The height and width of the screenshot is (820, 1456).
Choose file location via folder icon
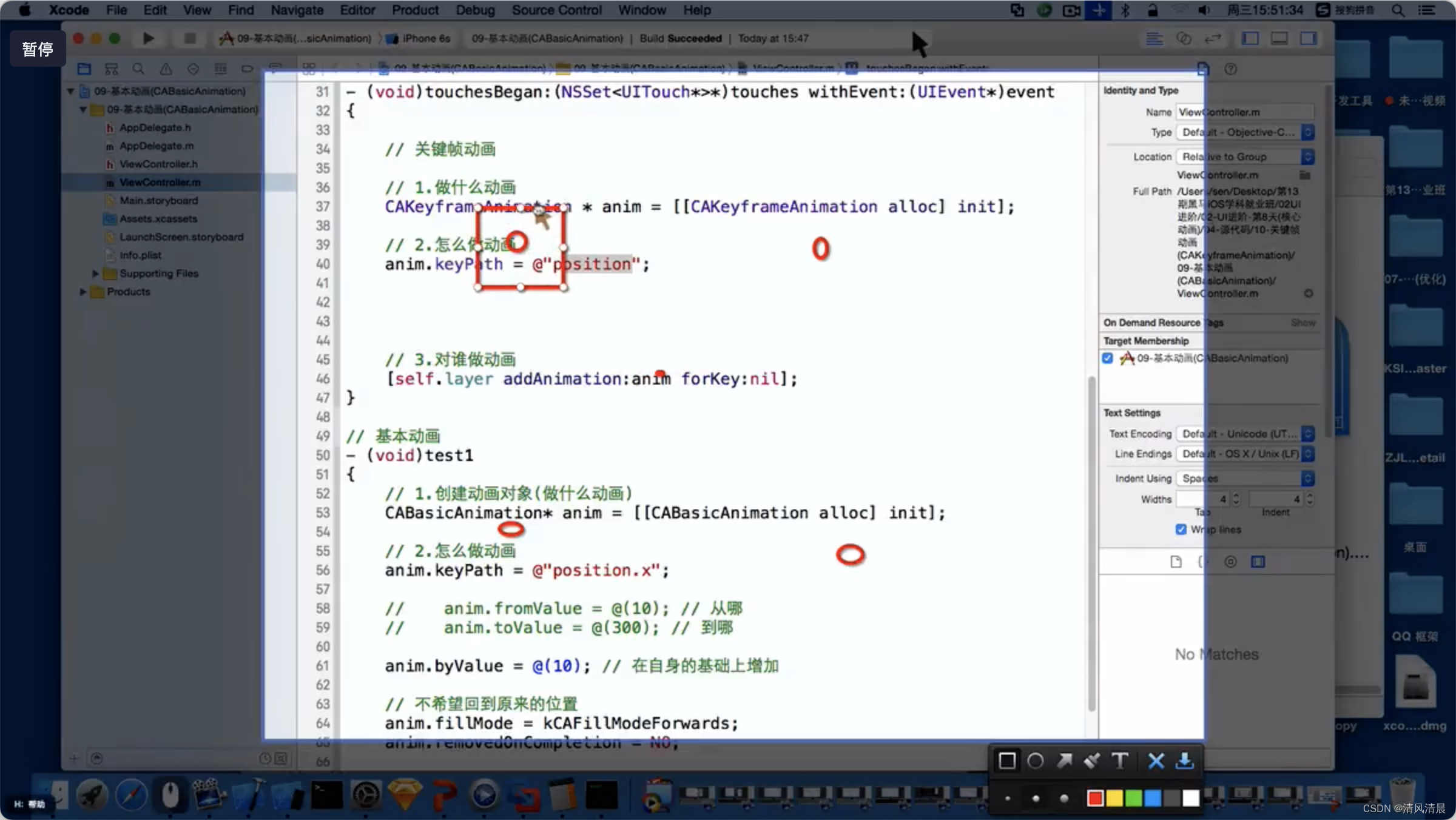coord(1305,175)
